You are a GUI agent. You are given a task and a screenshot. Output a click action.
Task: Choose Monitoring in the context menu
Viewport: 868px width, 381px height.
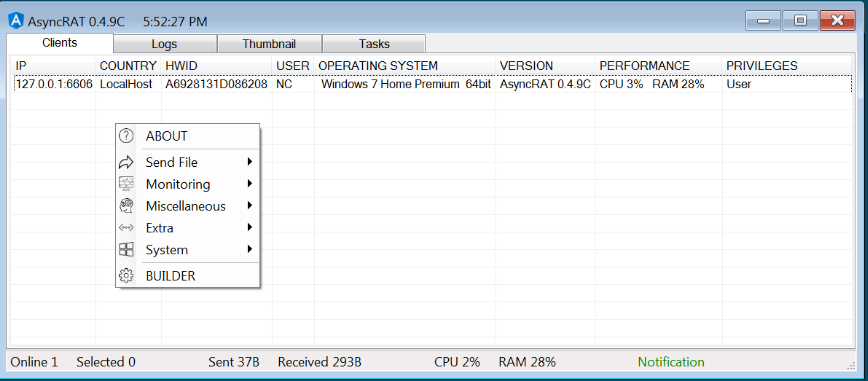click(187, 184)
